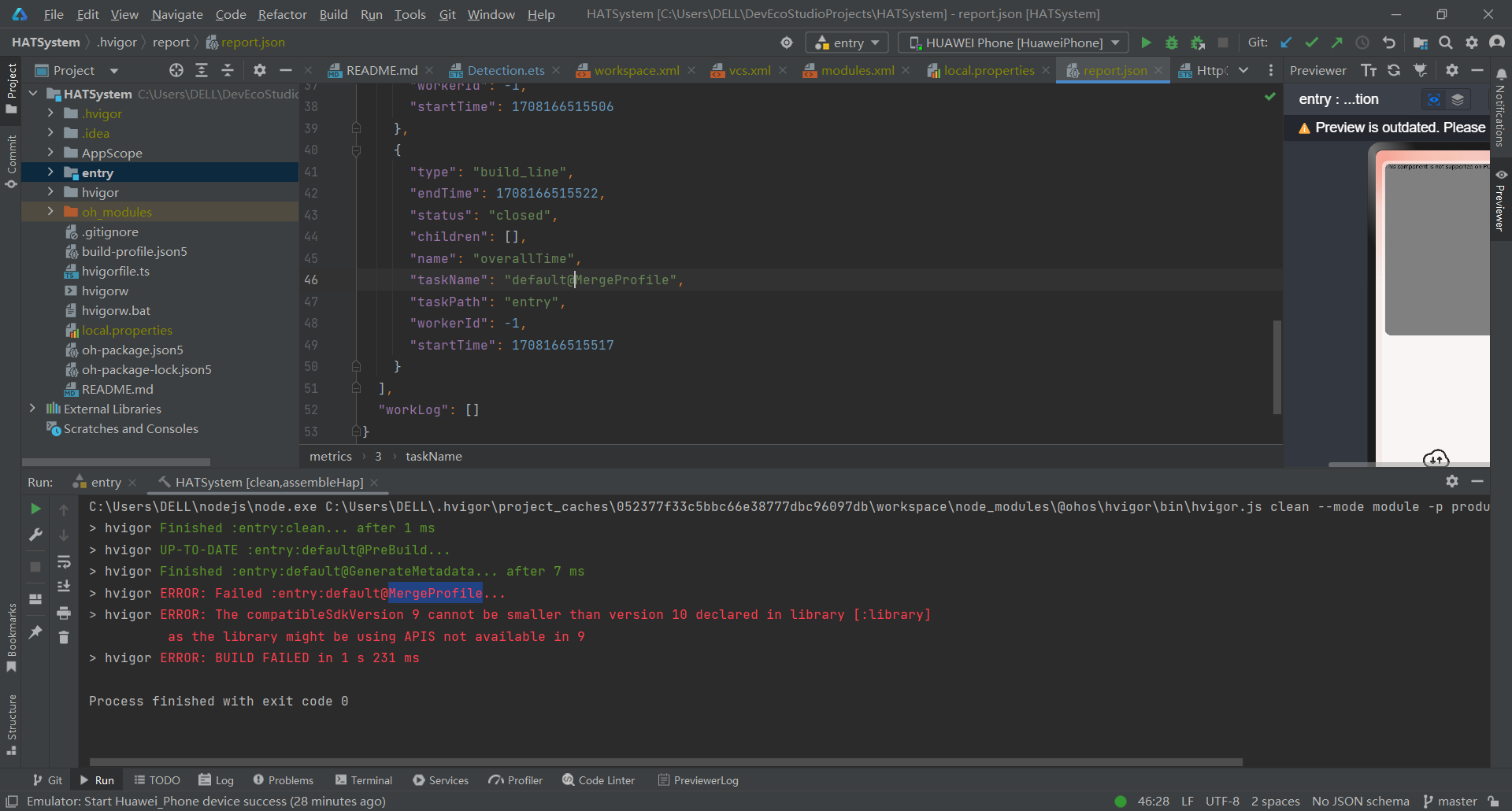Image resolution: width=1512 pixels, height=811 pixels.
Task: Click the locate target crosshair in navigation bar
Action: click(x=787, y=43)
